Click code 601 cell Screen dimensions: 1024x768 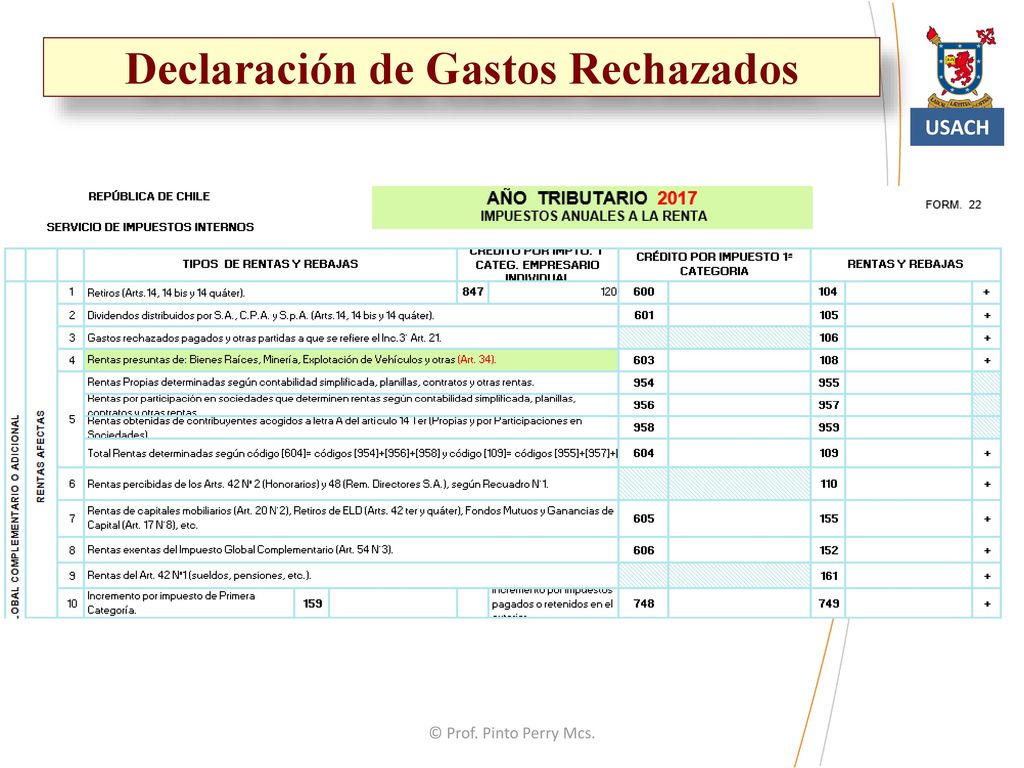[x=643, y=315]
